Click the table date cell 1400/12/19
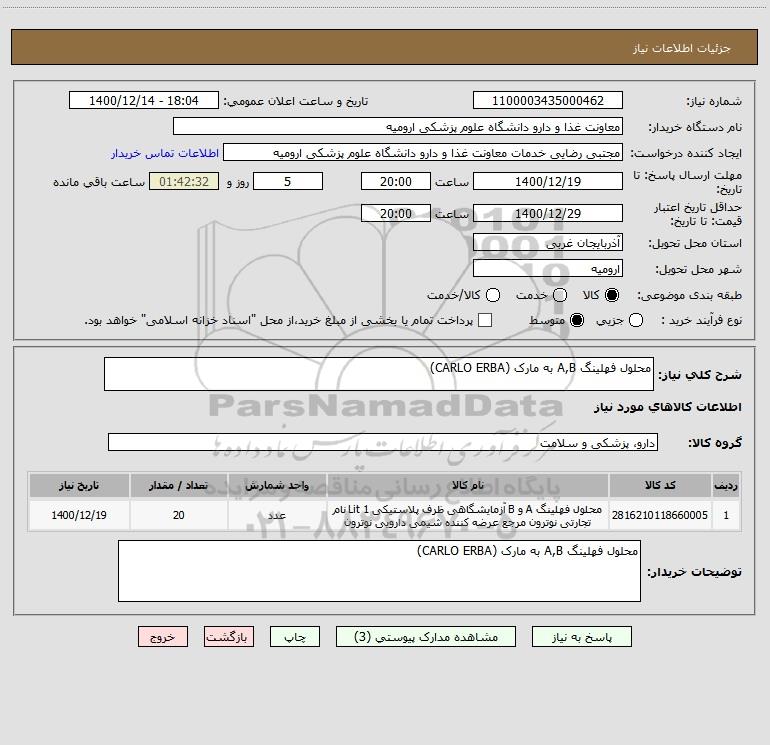This screenshot has width=770, height=745. coord(79,515)
